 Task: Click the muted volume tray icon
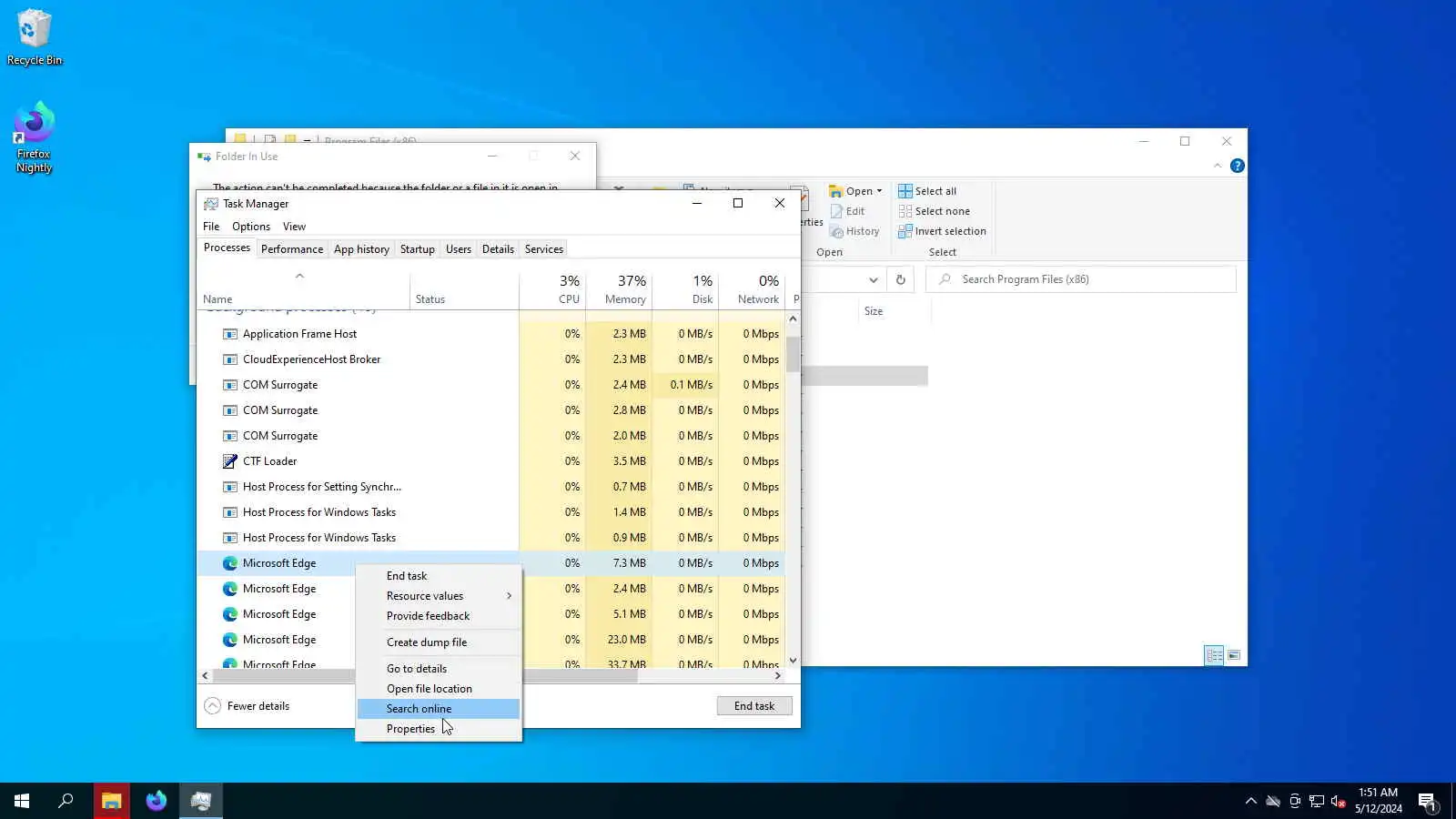[1339, 801]
